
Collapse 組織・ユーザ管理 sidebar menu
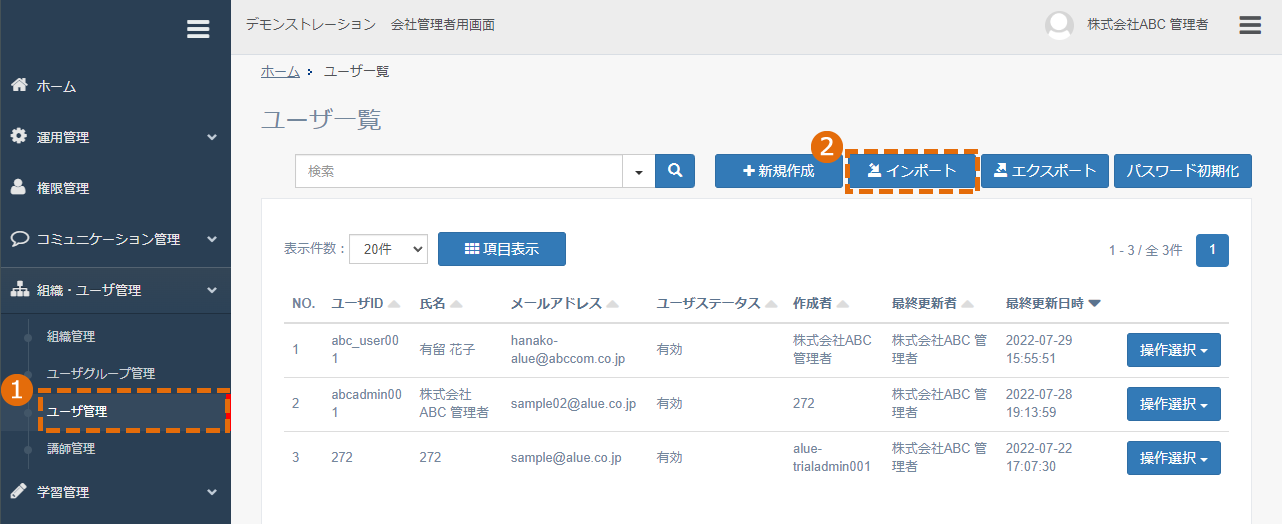pyautogui.click(x=115, y=290)
